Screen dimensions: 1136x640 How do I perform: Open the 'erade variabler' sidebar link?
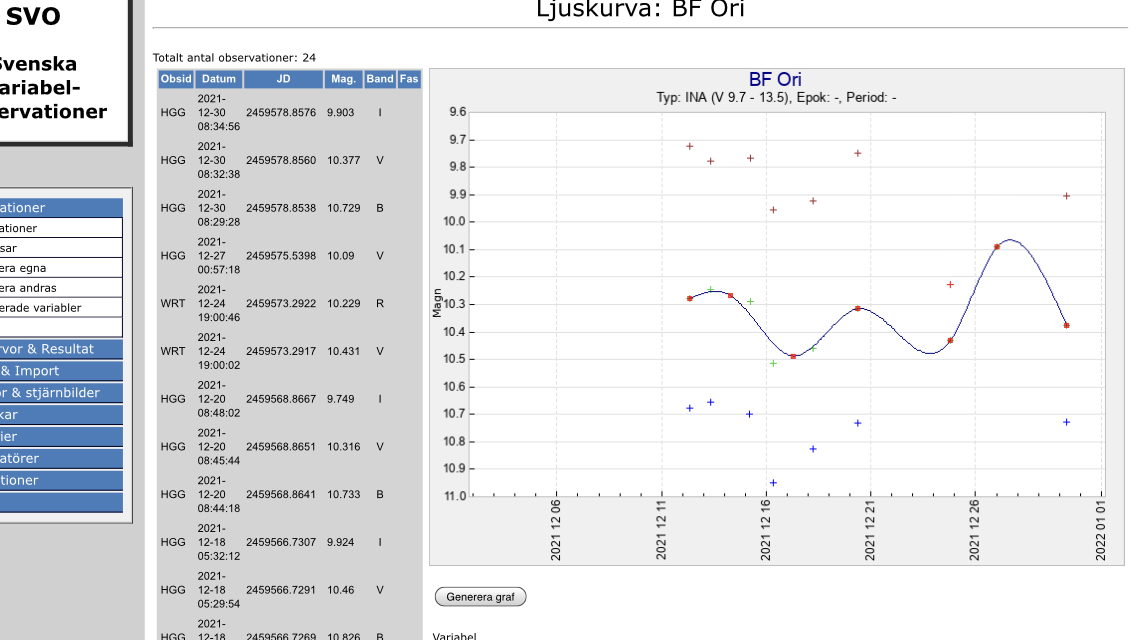pos(60,308)
